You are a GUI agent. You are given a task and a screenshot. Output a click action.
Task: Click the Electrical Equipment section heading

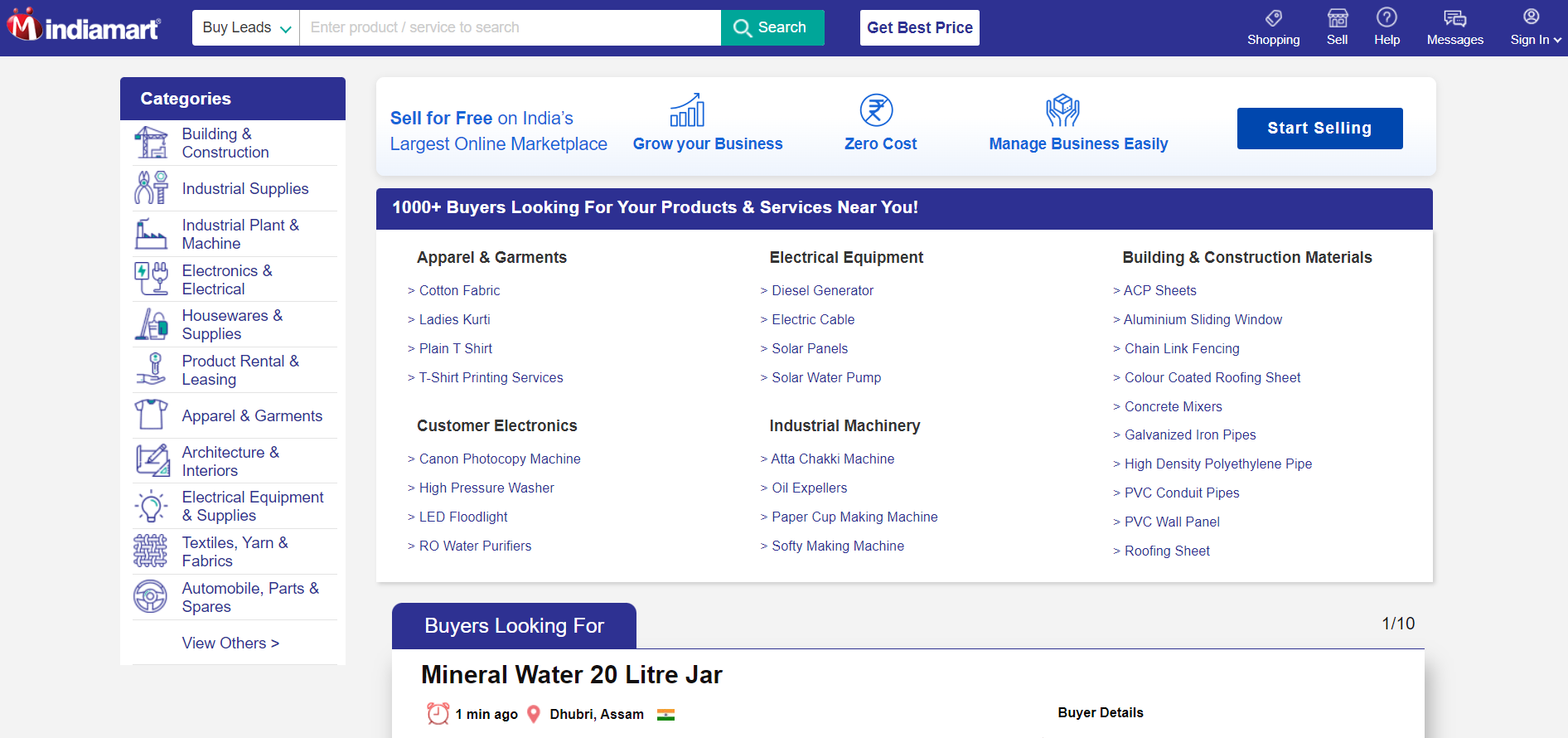846,257
